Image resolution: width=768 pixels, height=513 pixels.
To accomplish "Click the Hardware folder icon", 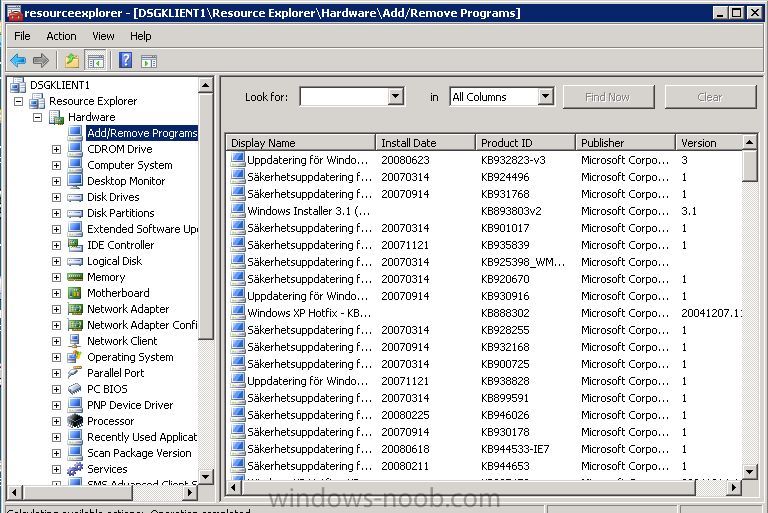I will coord(57,117).
